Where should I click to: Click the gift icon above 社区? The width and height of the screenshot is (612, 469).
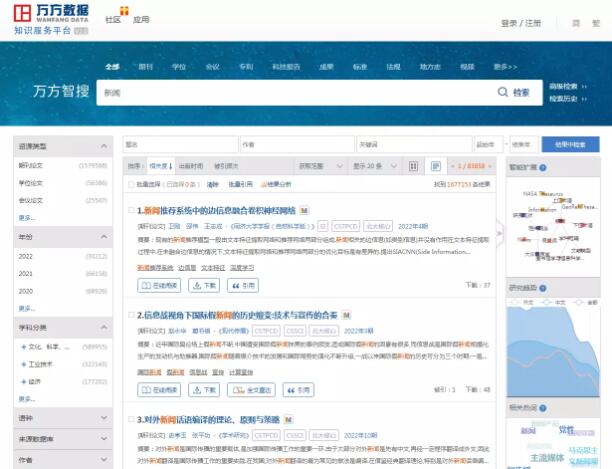pyautogui.click(x=124, y=11)
